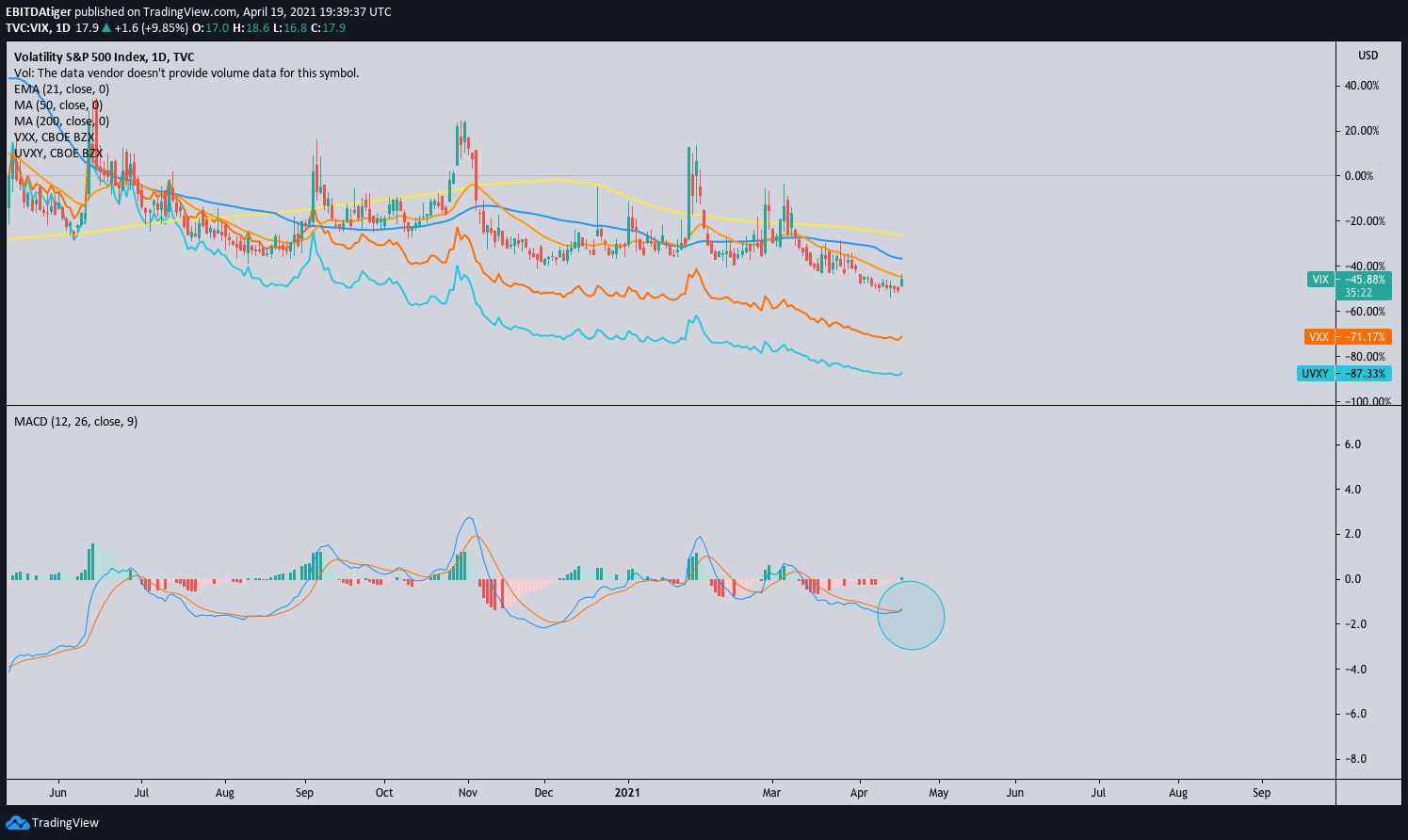Click the '2021' year marker on time axis

coord(627,793)
